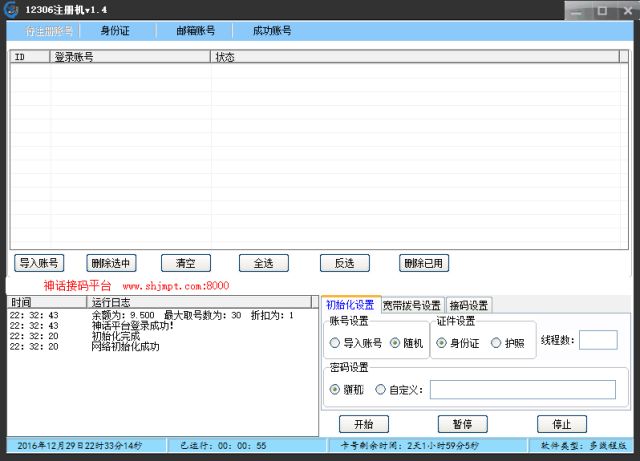Viewport: 640px width, 461px height.
Task: Open the 成功账号 tab
Action: coord(272,31)
